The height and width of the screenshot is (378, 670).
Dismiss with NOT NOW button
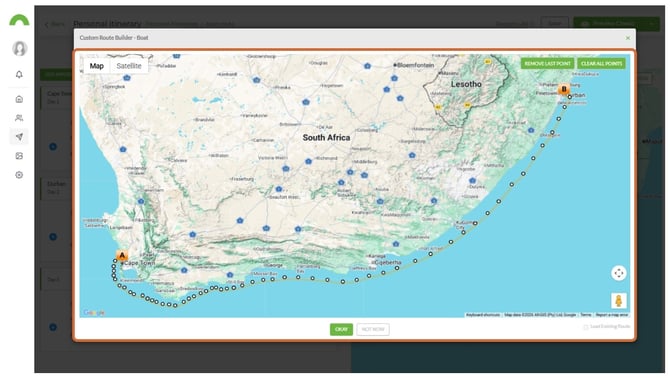373,329
